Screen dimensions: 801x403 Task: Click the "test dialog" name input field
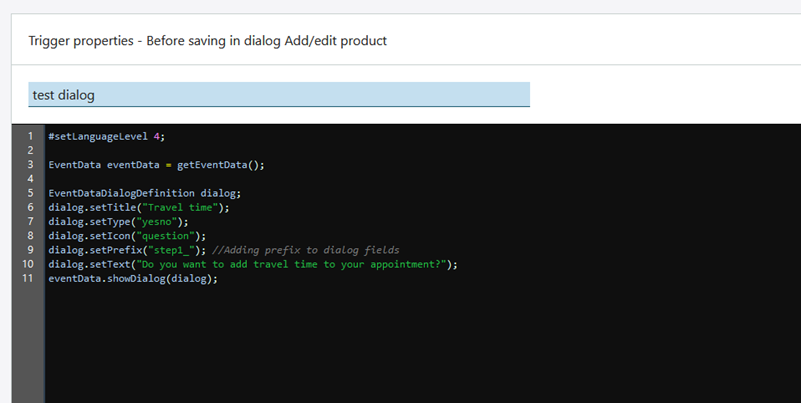pos(278,95)
